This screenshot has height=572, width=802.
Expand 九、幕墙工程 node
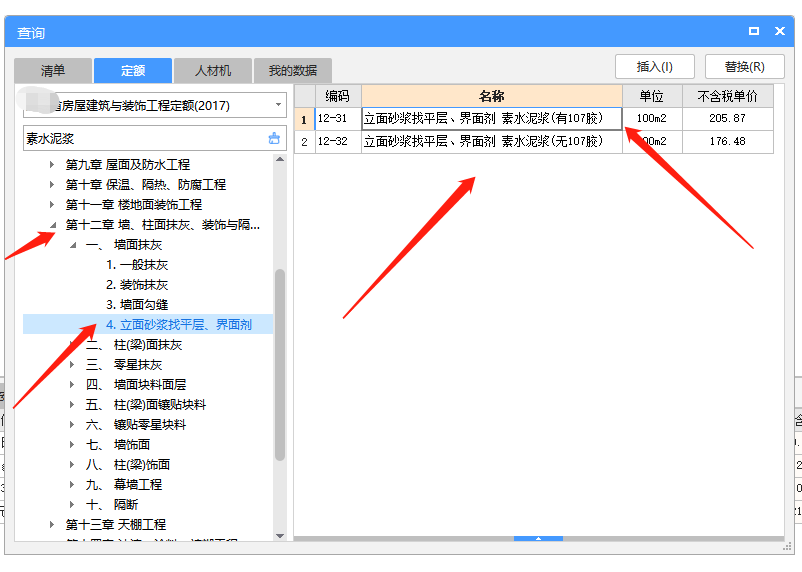coord(72,485)
